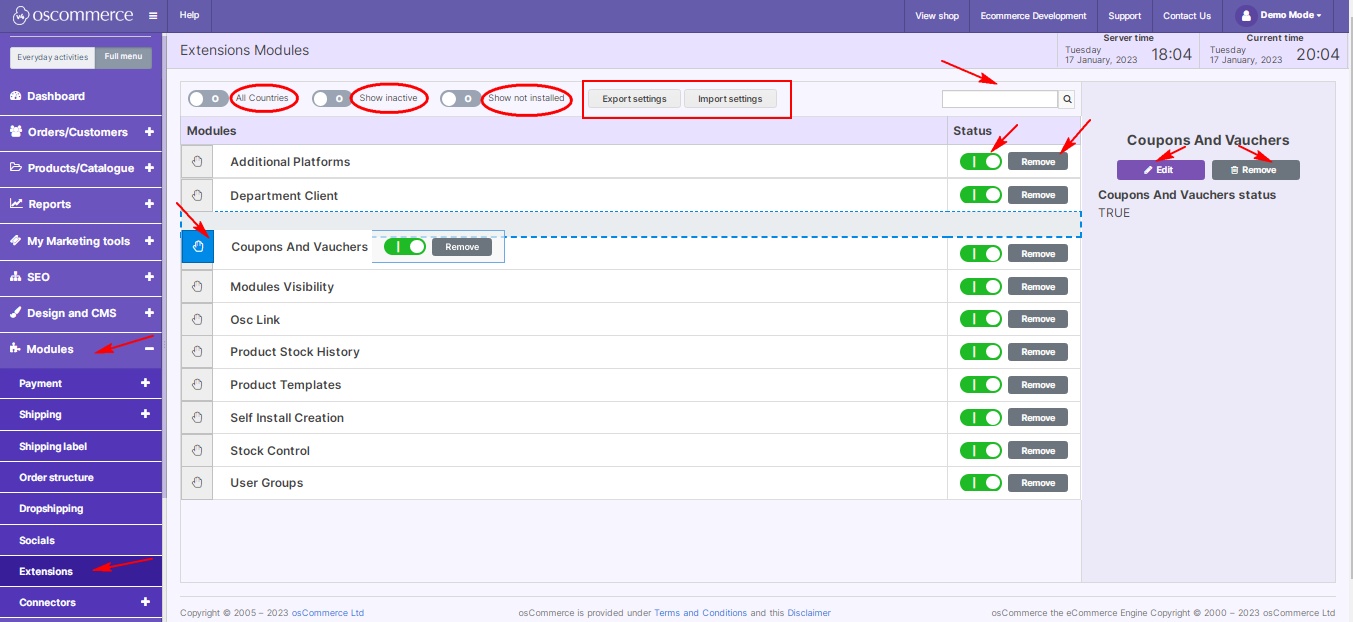Open the osCommerce Ltd footer link
This screenshot has width=1353, height=622.
click(x=327, y=613)
